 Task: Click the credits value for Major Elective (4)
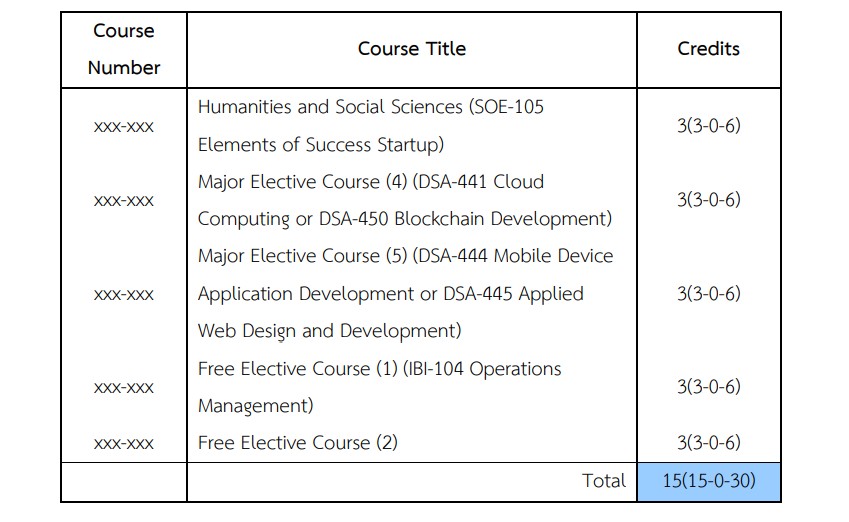tap(708, 200)
